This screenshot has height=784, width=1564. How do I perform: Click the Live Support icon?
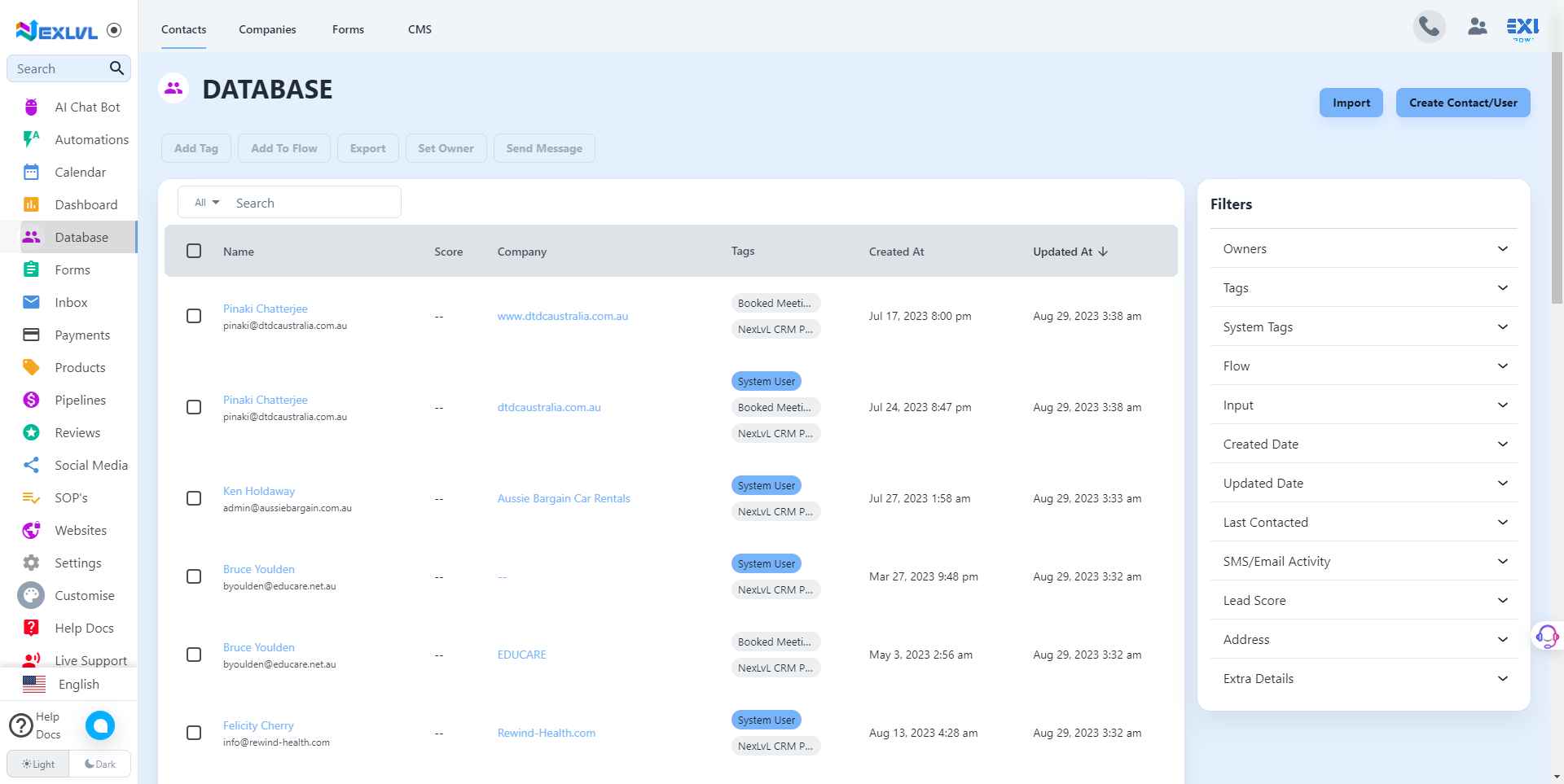[x=31, y=659]
